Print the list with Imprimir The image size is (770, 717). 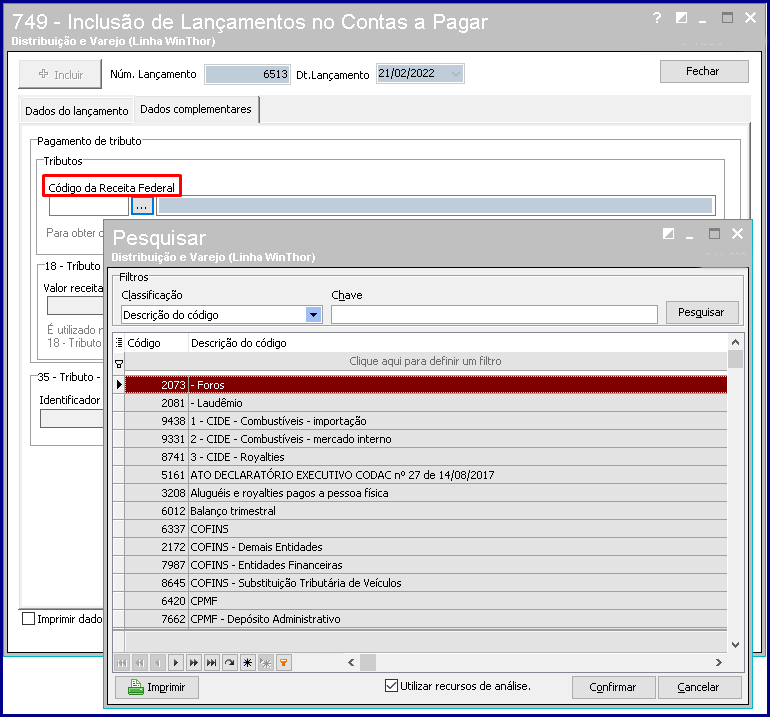point(157,687)
